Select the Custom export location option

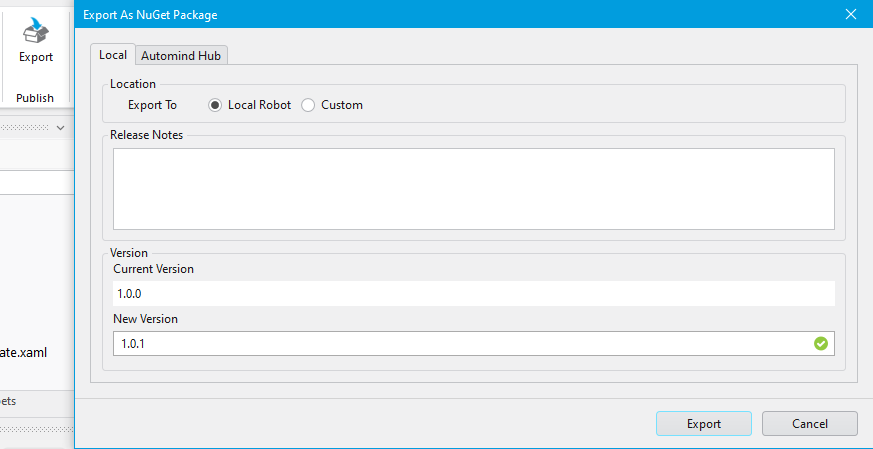pos(308,105)
